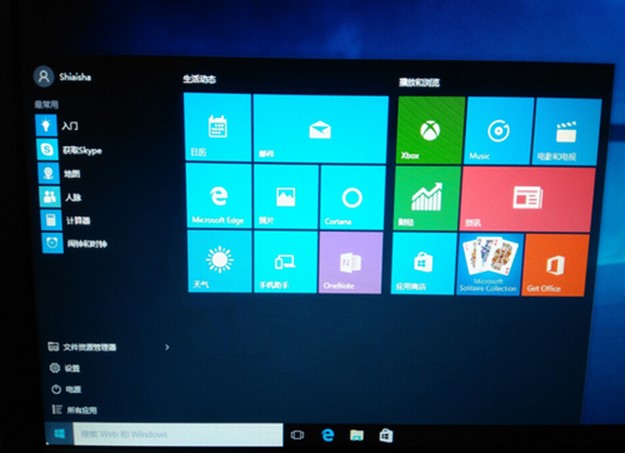
Task: Open the Music tile
Action: click(x=499, y=131)
